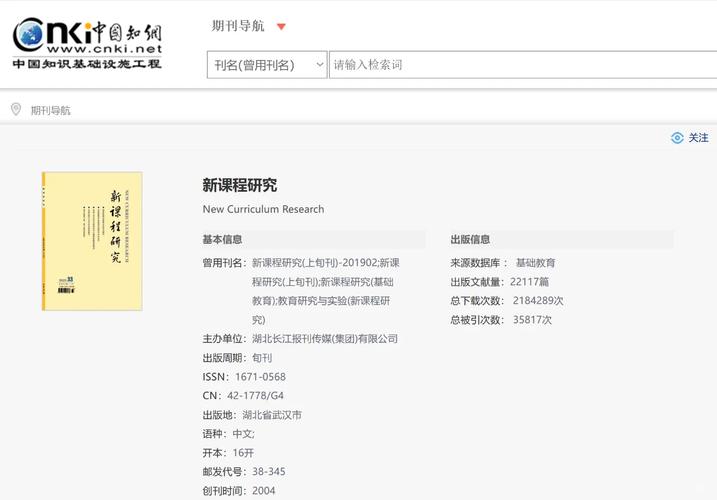Focus the 请输入检索词 search input
The width and height of the screenshot is (717, 500).
[523, 65]
